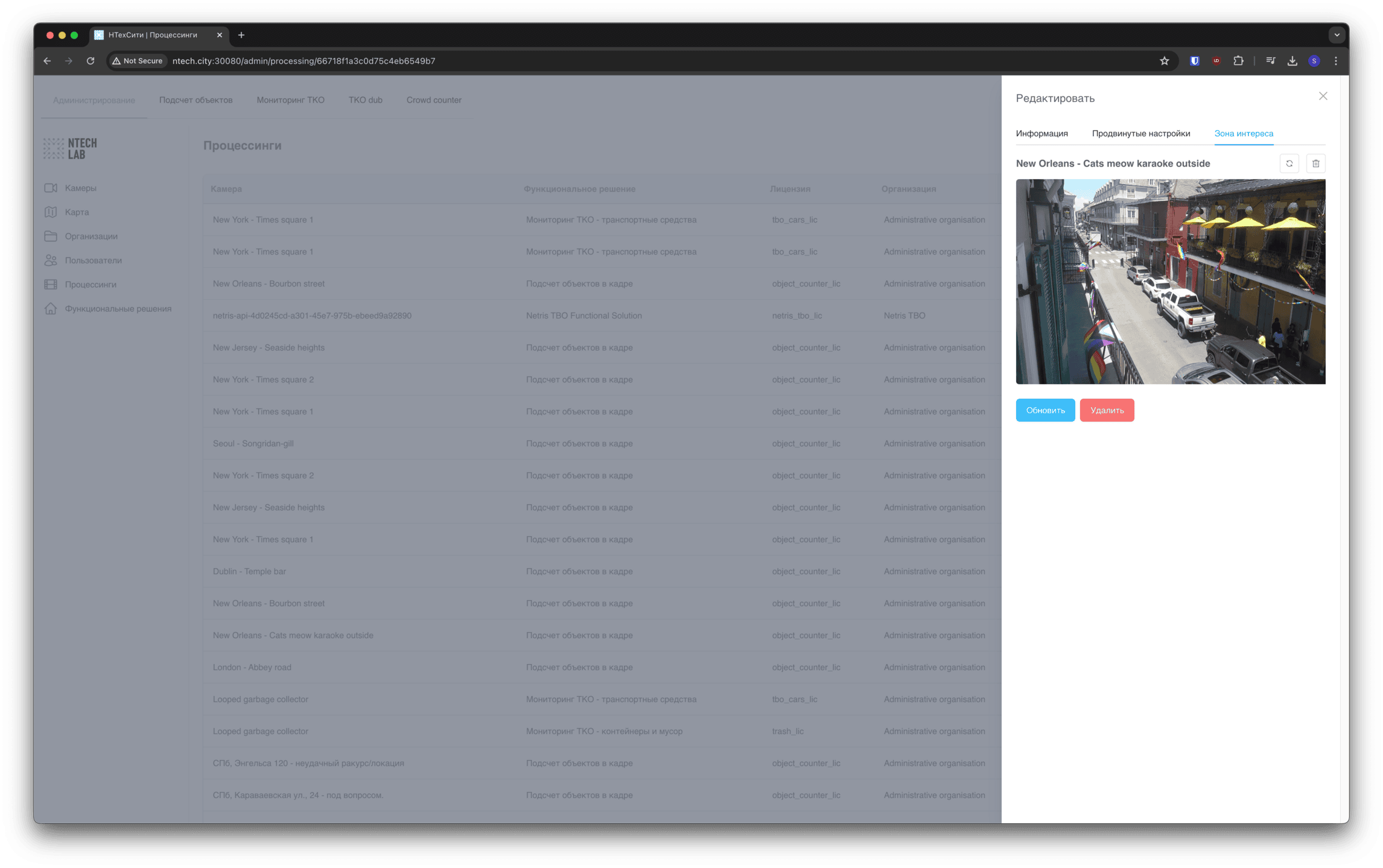Open the Chrome three-dot menu
This screenshot has width=1383, height=868.
[x=1335, y=61]
